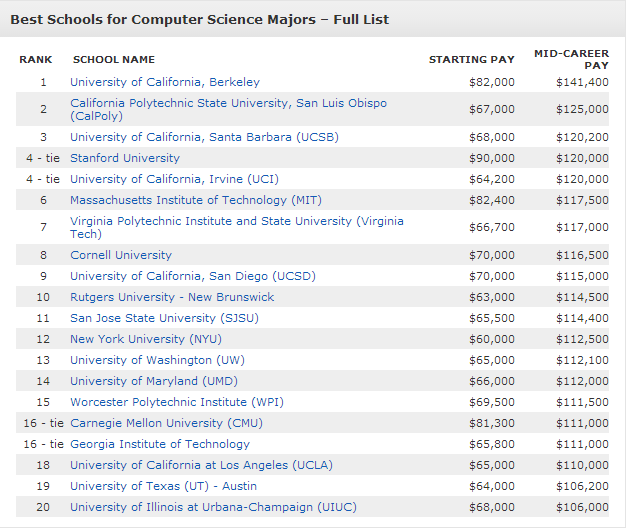Click the CalPoly San Luis Obispo link
This screenshot has height=531, width=627.
(228, 103)
